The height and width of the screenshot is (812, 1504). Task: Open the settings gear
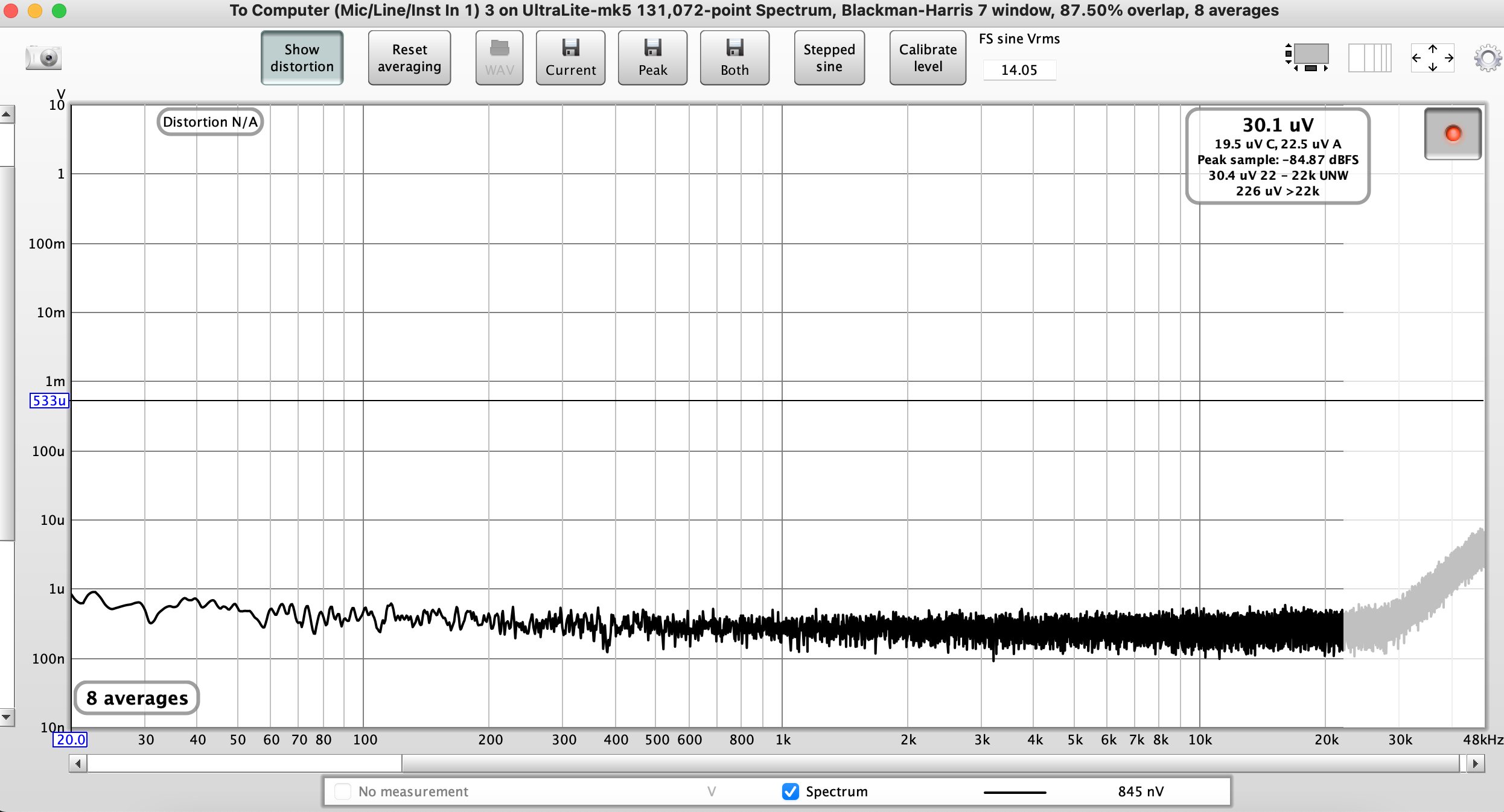[x=1488, y=58]
